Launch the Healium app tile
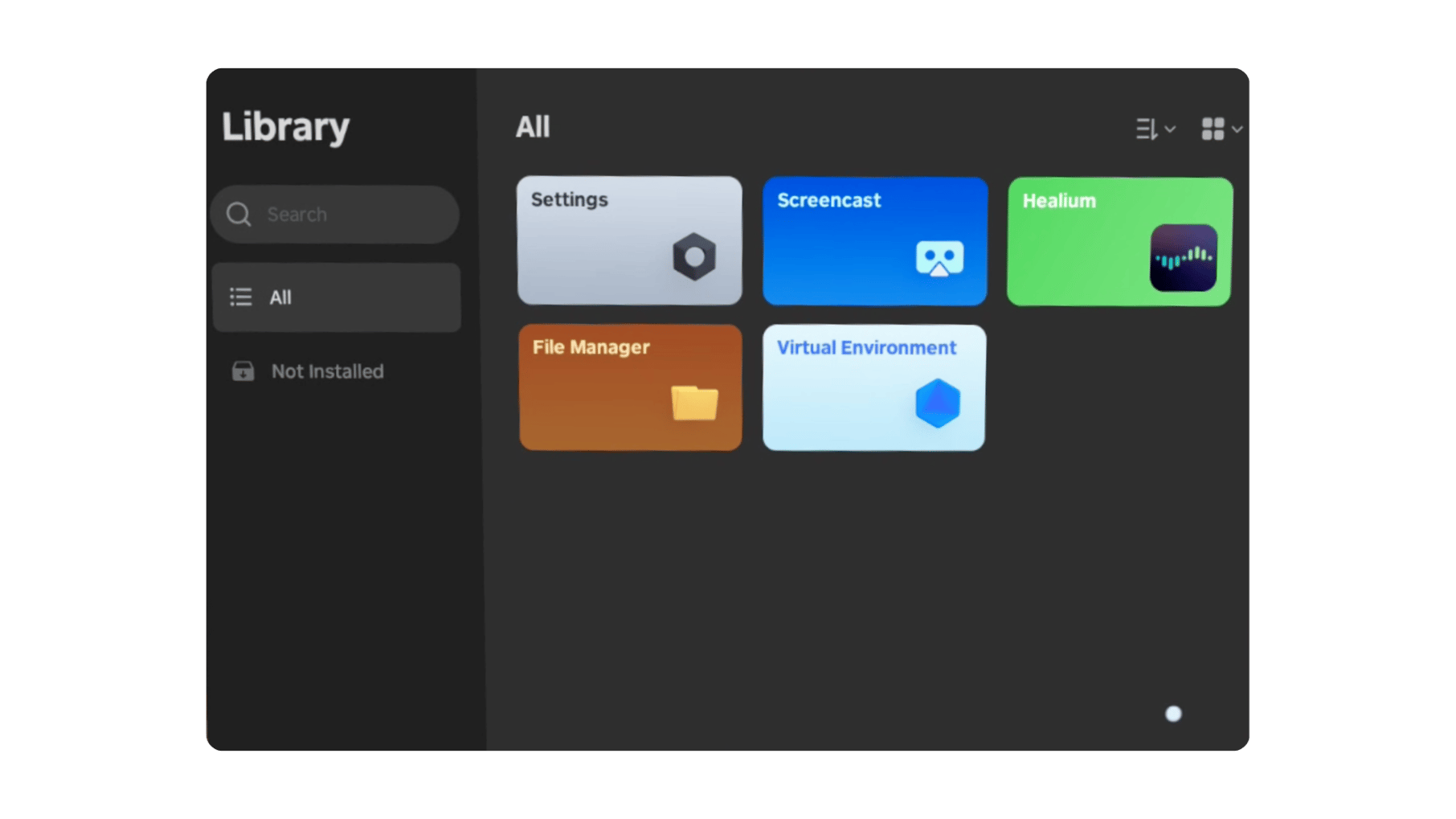The width and height of the screenshot is (1456, 819). click(1118, 240)
